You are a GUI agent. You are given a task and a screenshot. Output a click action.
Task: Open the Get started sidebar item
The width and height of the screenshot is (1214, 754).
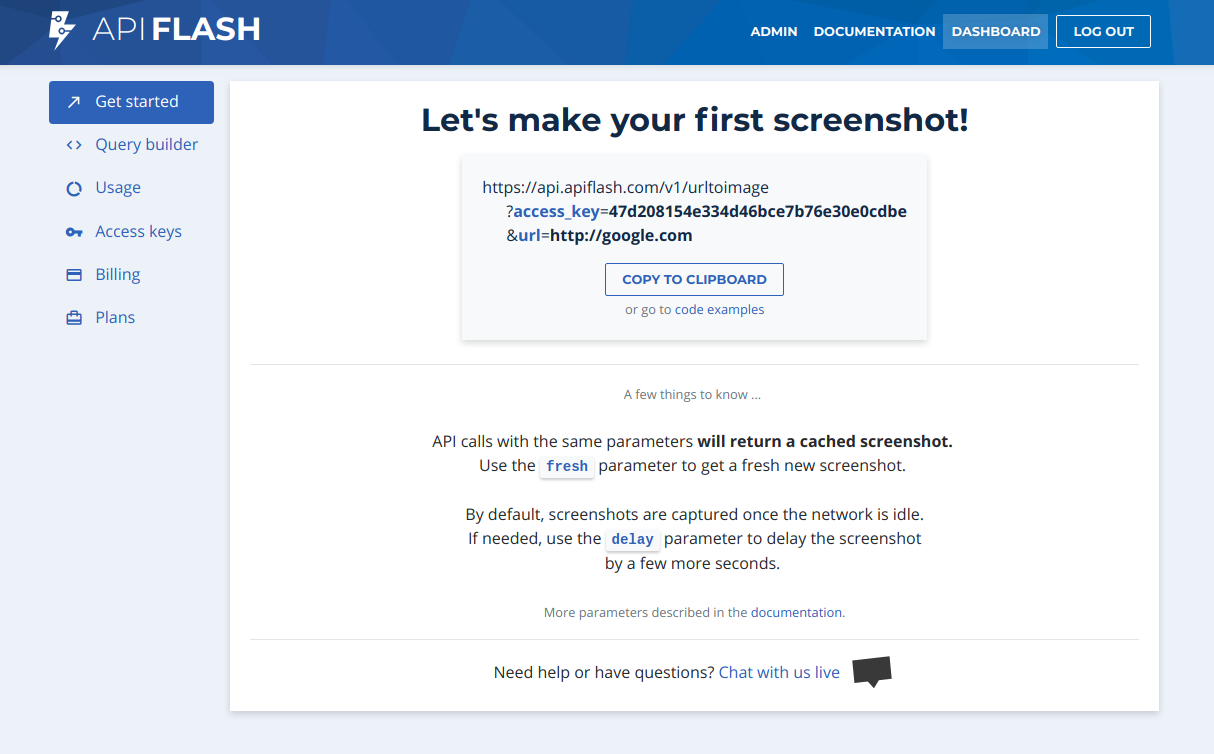[x=131, y=102]
